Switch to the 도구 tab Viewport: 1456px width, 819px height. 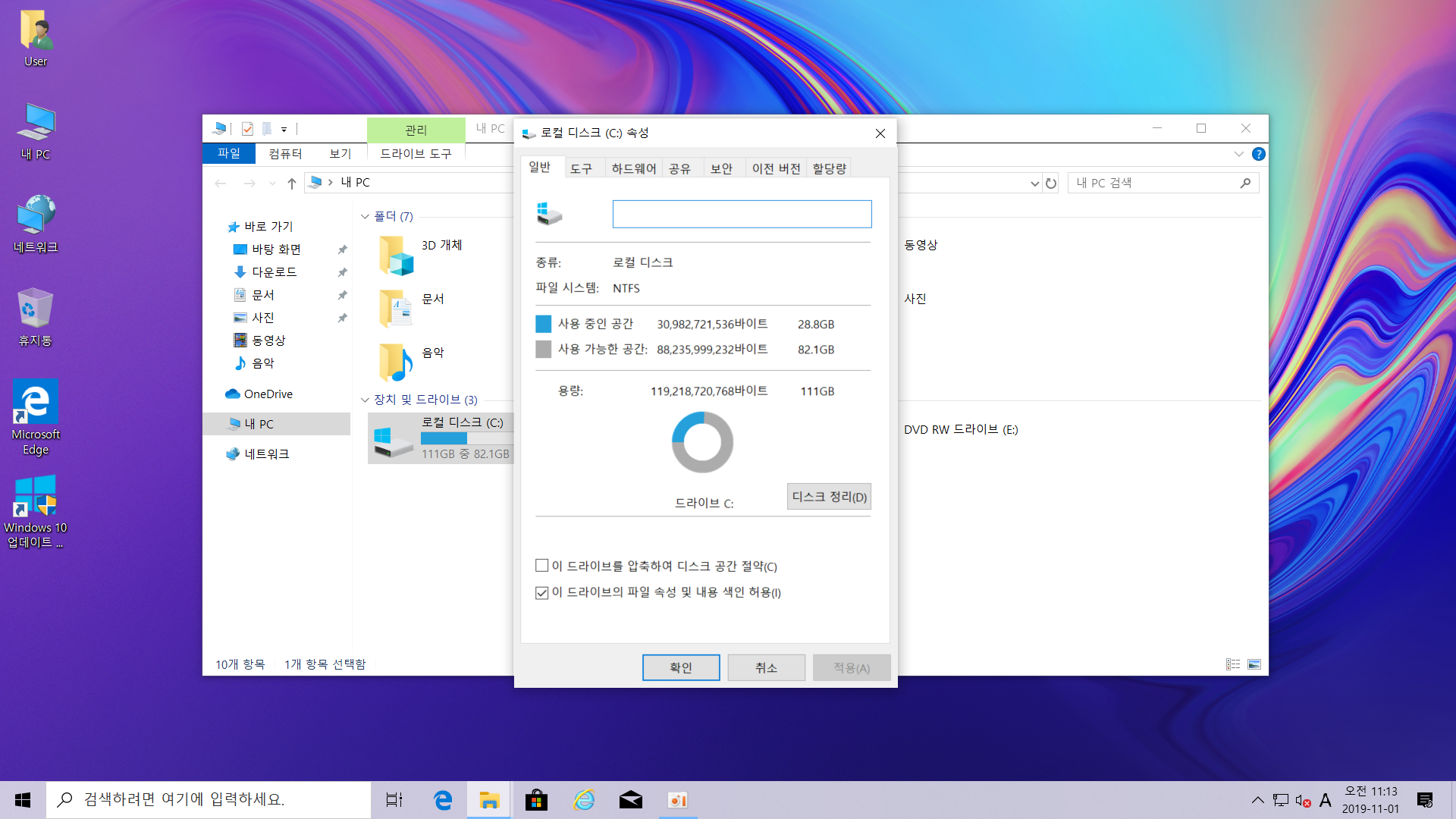pyautogui.click(x=581, y=168)
